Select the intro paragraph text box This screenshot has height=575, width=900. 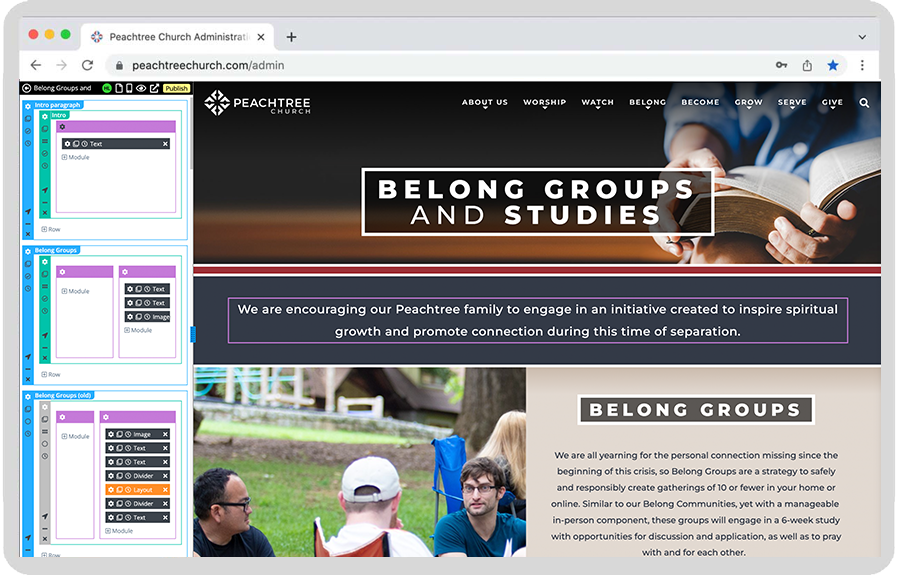[537, 320]
